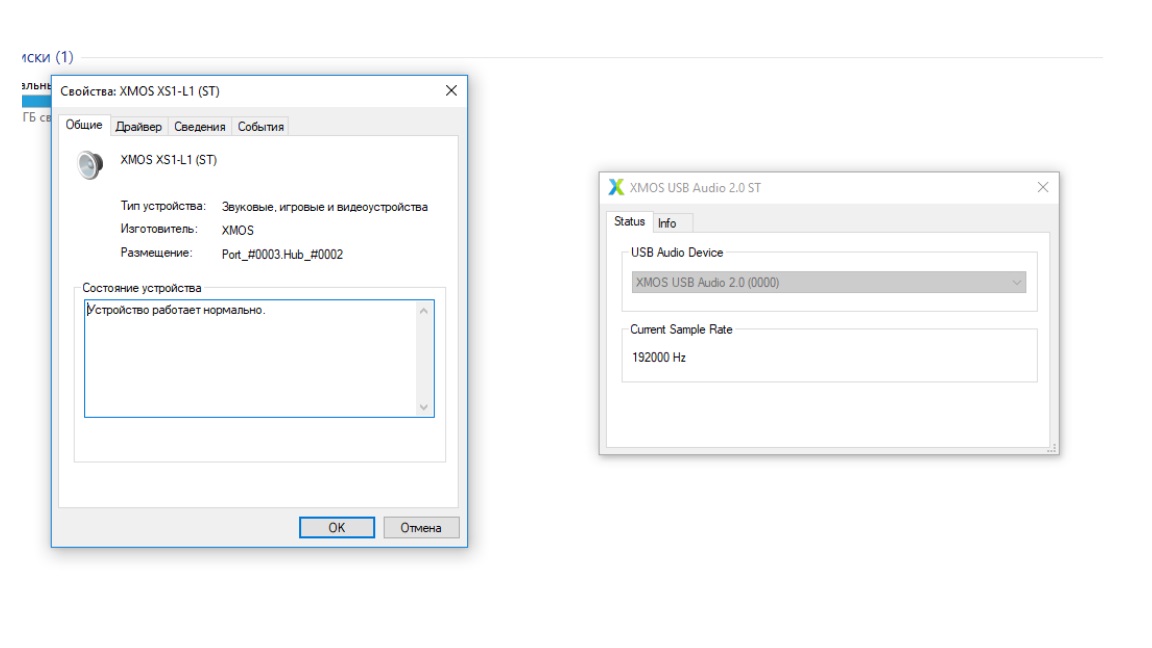1152x648 pixels.
Task: Click the Изготовитель label
Action: (159, 229)
